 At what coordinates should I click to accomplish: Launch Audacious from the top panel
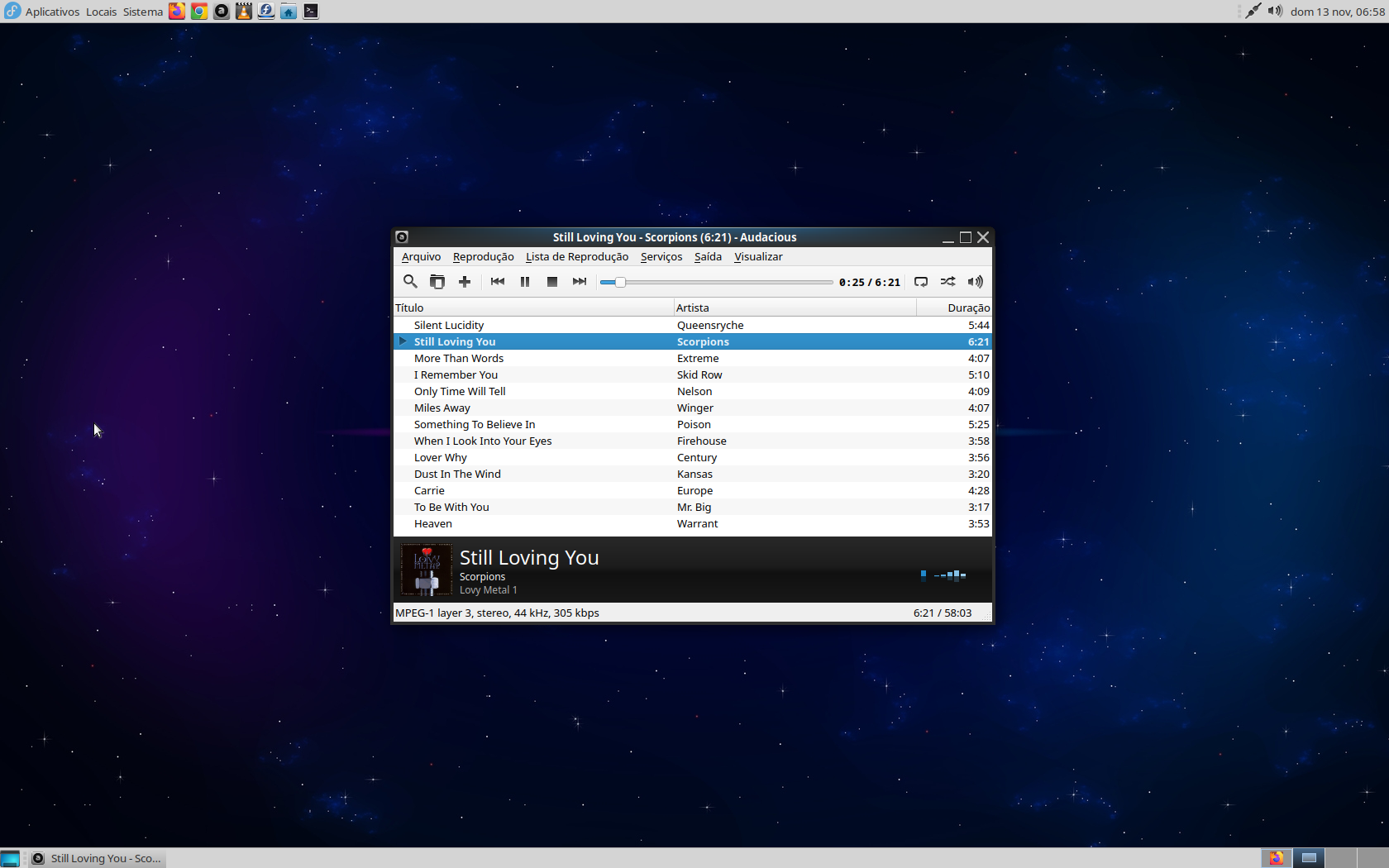click(222, 12)
